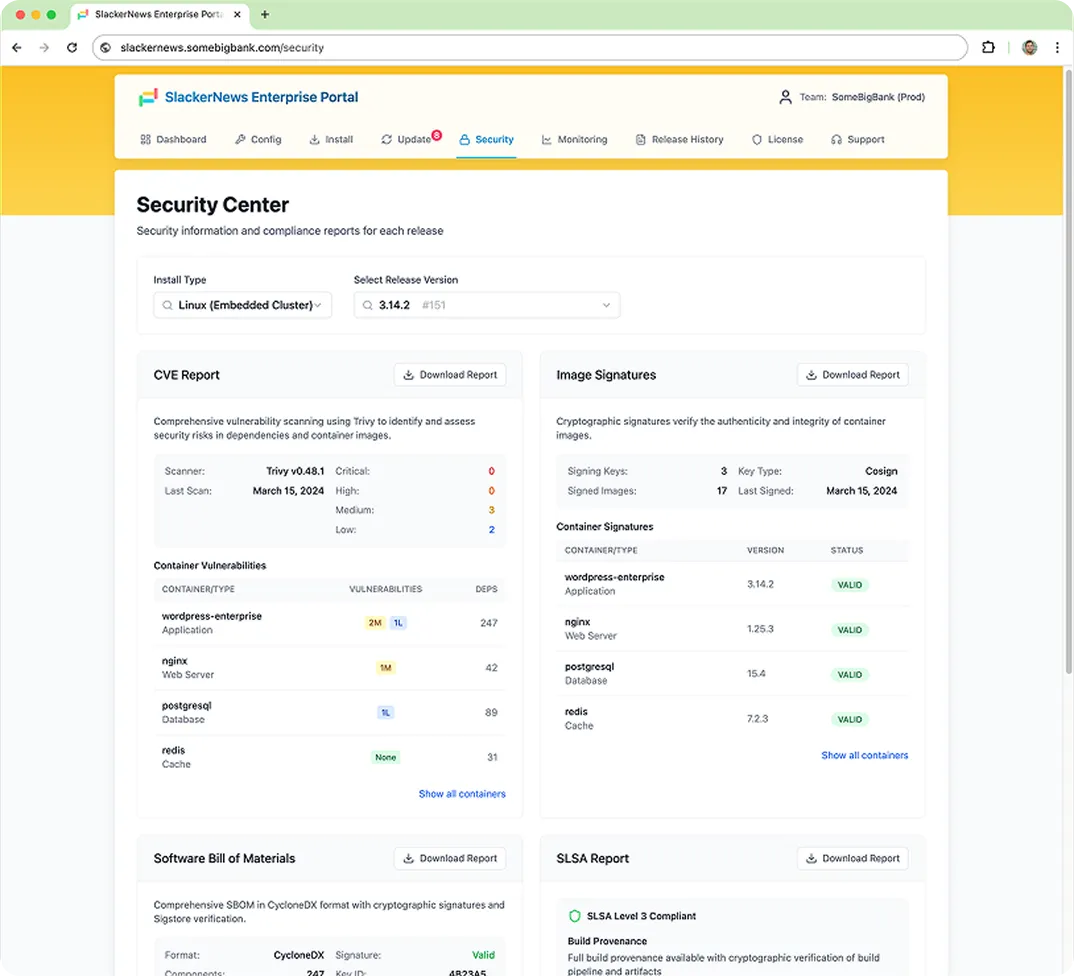Go to the Update tab
1074x976 pixels.
pyautogui.click(x=406, y=140)
